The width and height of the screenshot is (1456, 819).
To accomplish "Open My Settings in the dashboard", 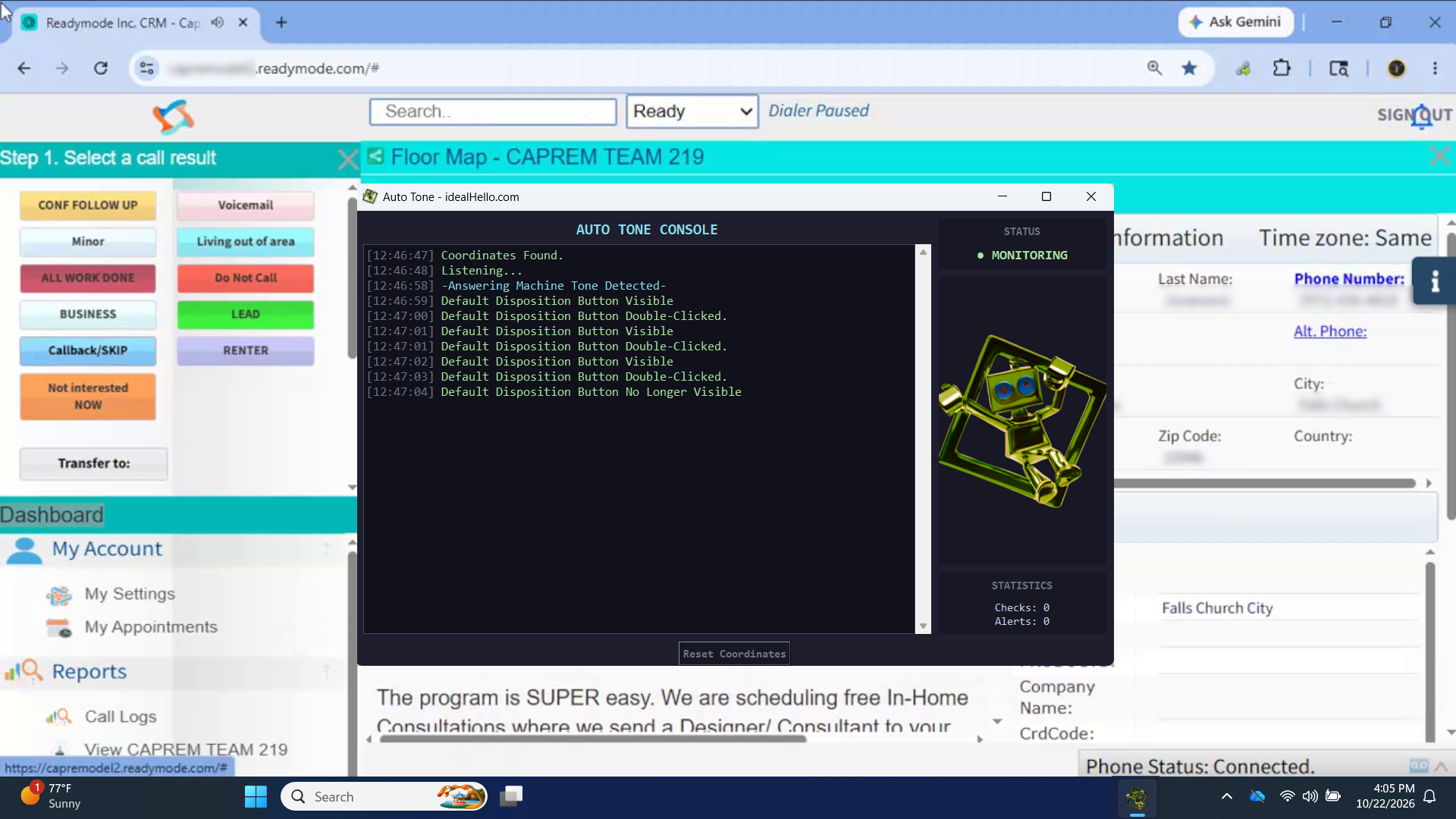I will pyautogui.click(x=130, y=594).
